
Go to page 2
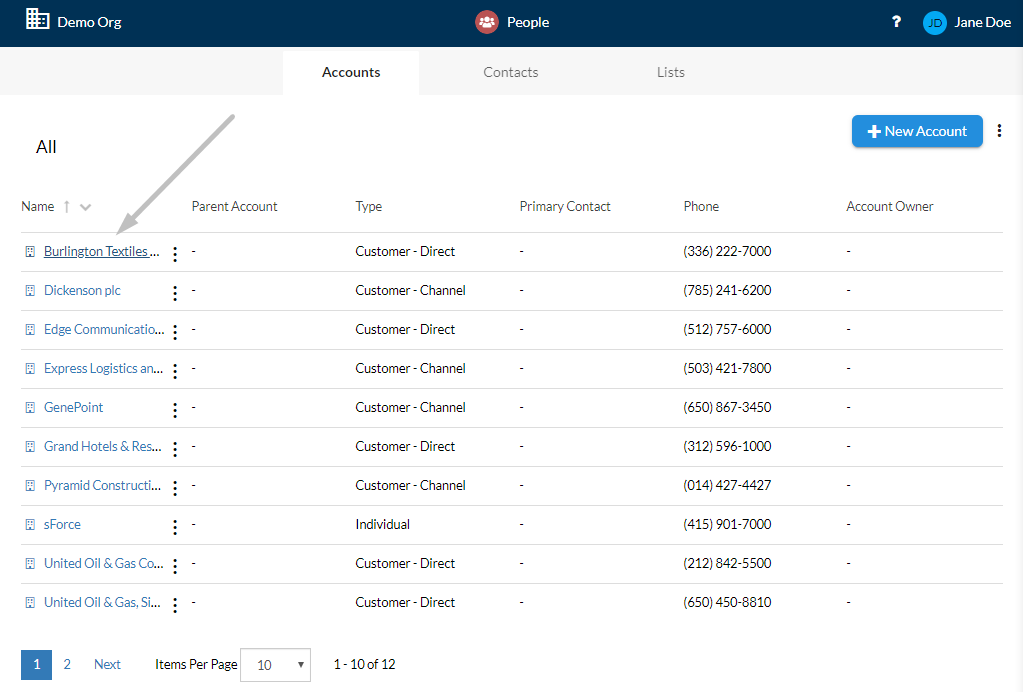point(67,665)
